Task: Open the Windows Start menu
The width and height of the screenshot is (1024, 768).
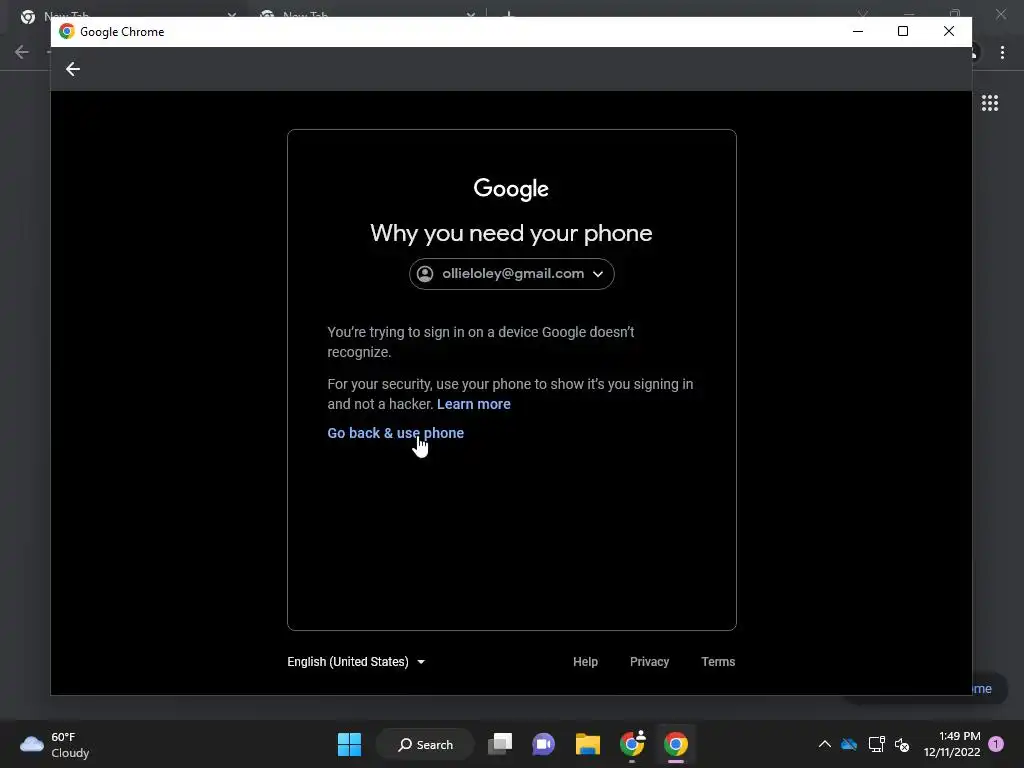Action: 349,744
